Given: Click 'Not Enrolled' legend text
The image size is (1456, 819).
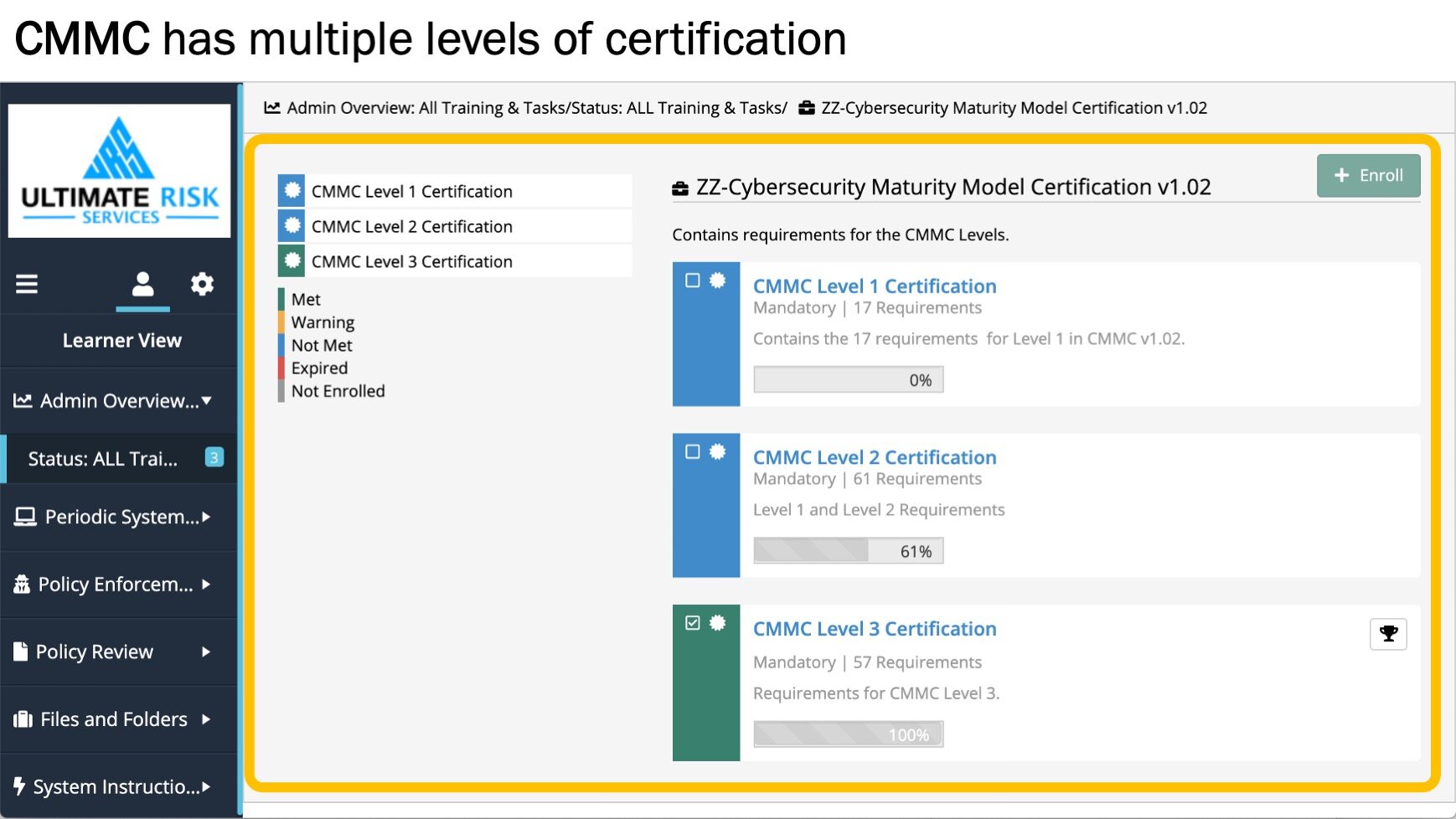Looking at the screenshot, I should click(x=338, y=391).
